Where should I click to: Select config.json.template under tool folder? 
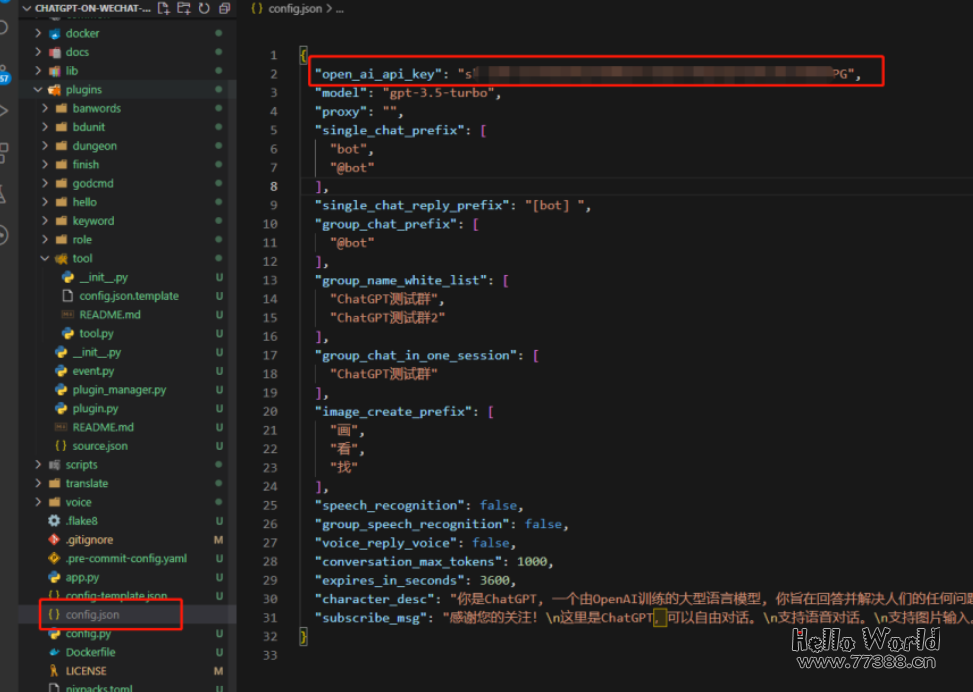pos(128,296)
